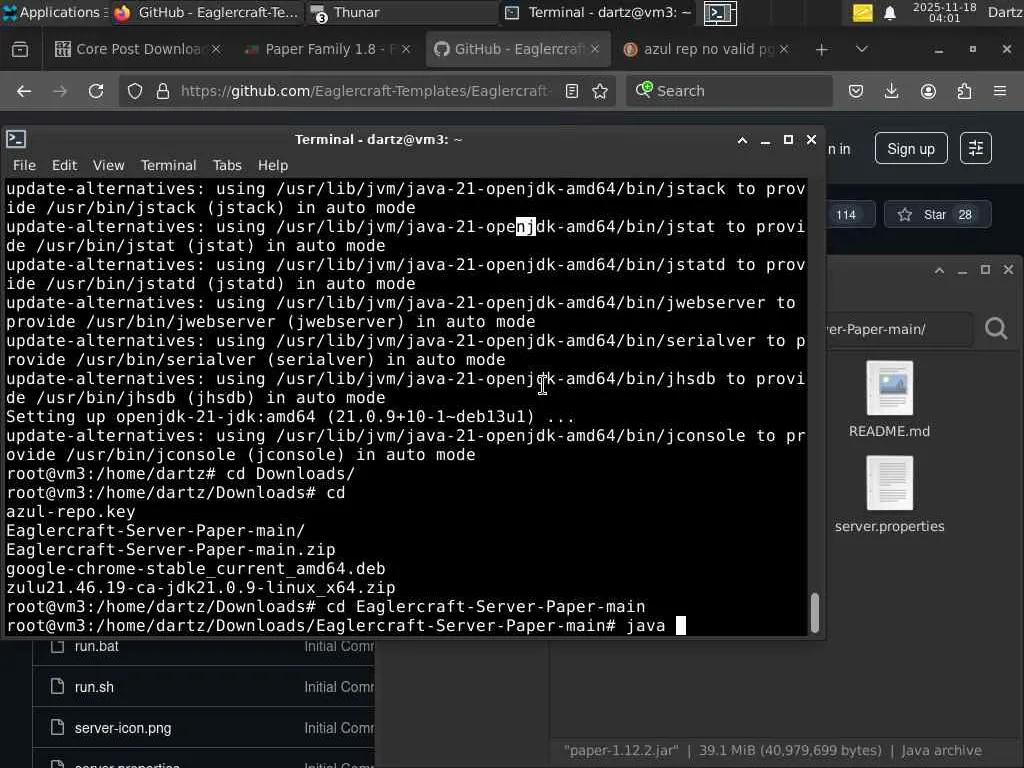This screenshot has width=1024, height=768.
Task: Open a new browser tab
Action: click(x=822, y=50)
